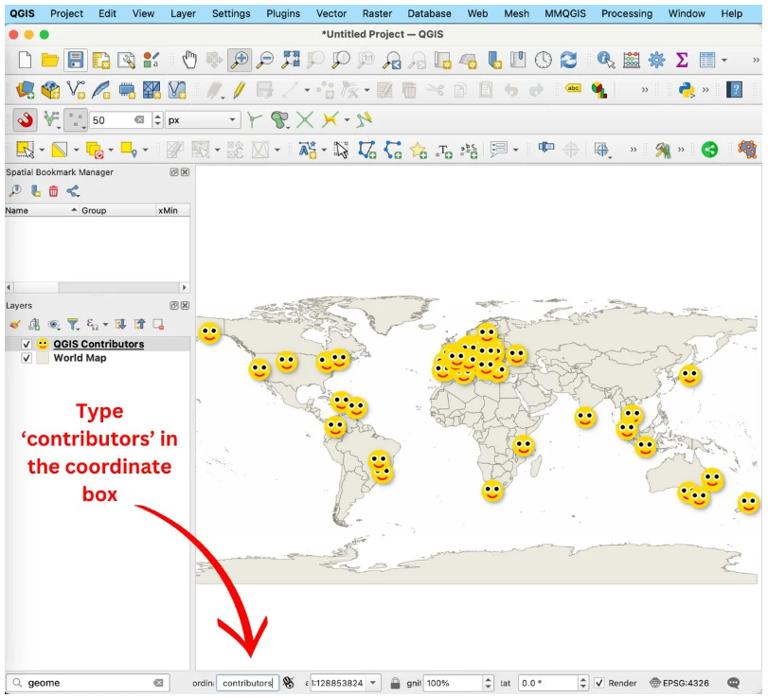The image size is (768, 698).
Task: Click the Open Data Source Manager icon
Action: [x=24, y=90]
